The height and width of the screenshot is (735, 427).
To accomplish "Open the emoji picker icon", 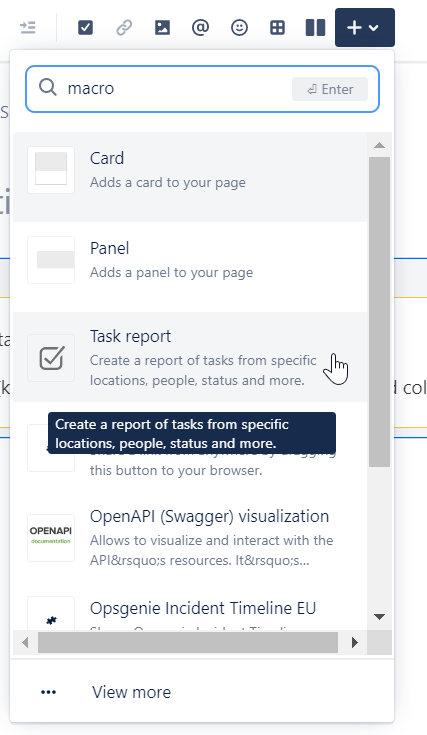I will [239, 28].
